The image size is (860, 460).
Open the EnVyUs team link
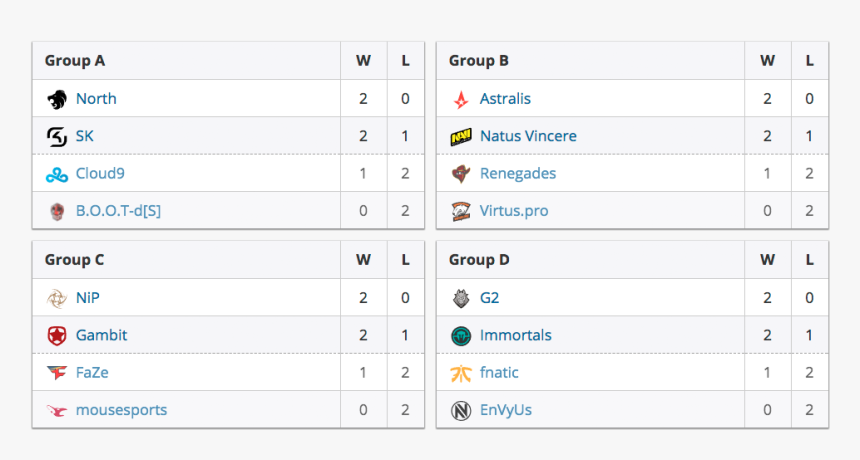click(x=506, y=410)
